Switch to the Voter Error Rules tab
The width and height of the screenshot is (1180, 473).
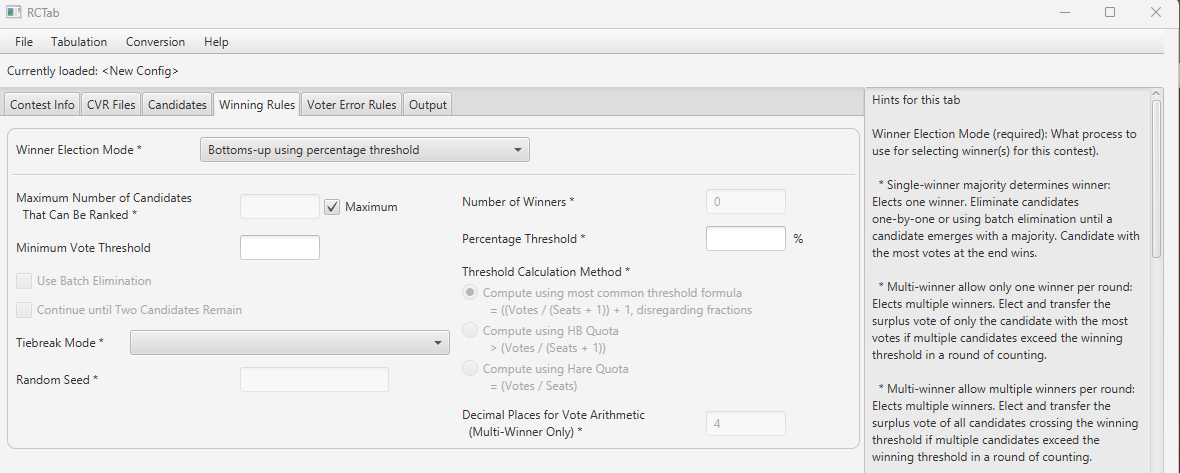point(351,105)
